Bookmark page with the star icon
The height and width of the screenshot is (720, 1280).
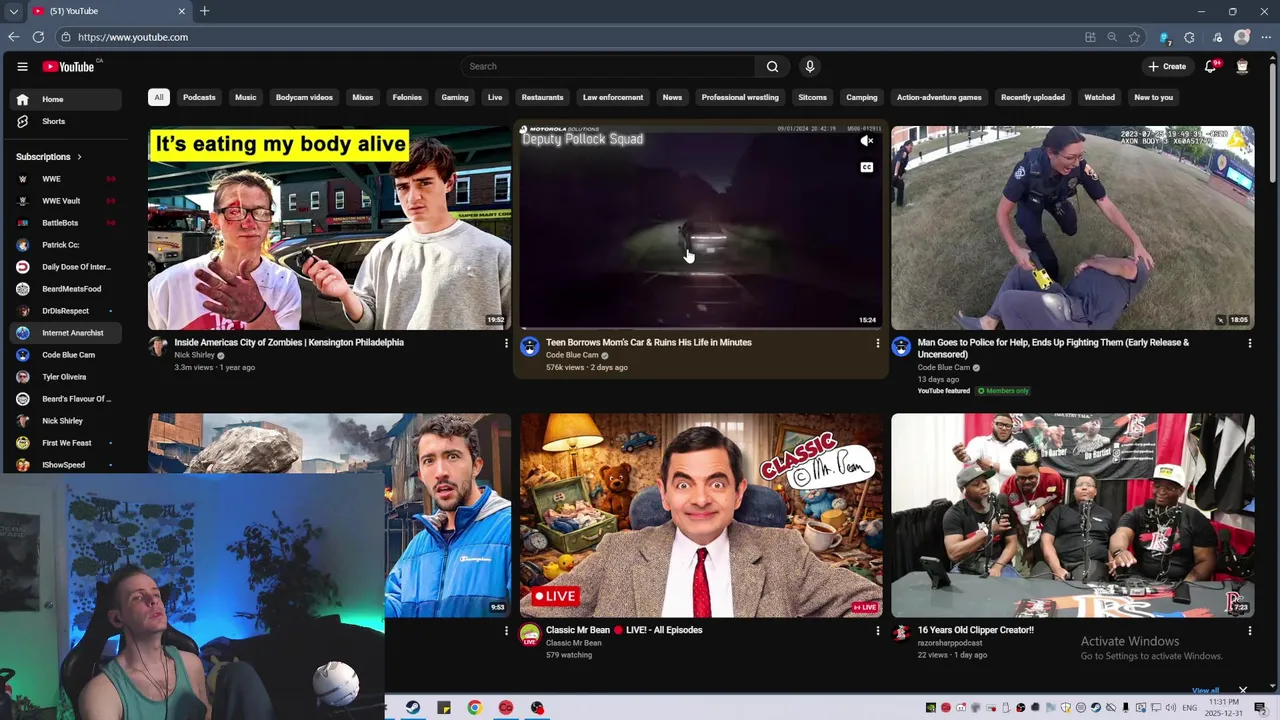pyautogui.click(x=1134, y=37)
